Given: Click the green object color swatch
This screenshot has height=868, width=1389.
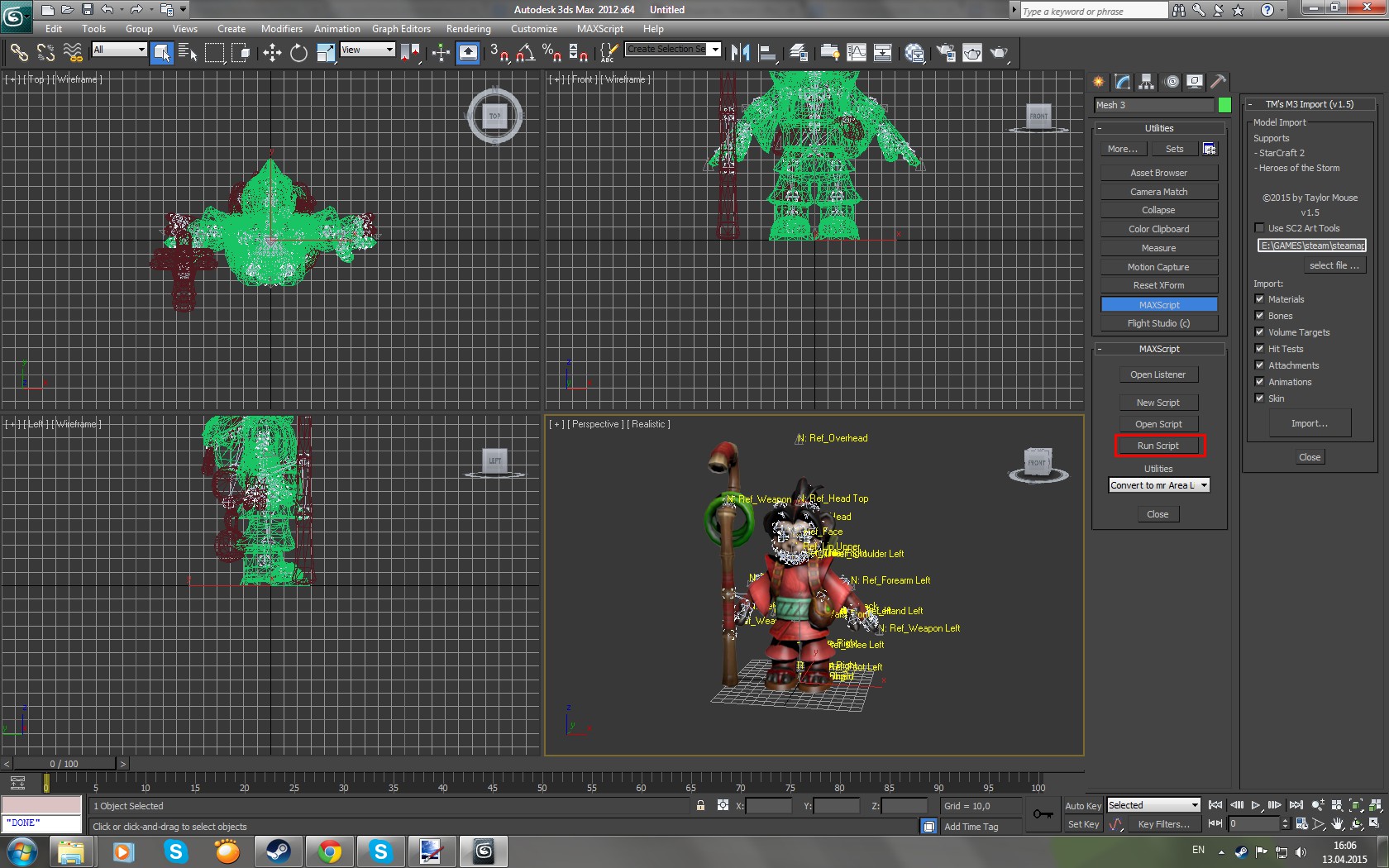Looking at the screenshot, I should tap(1224, 105).
